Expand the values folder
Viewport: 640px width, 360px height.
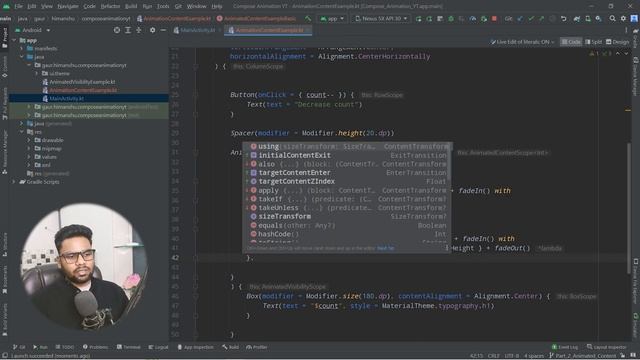(29, 157)
